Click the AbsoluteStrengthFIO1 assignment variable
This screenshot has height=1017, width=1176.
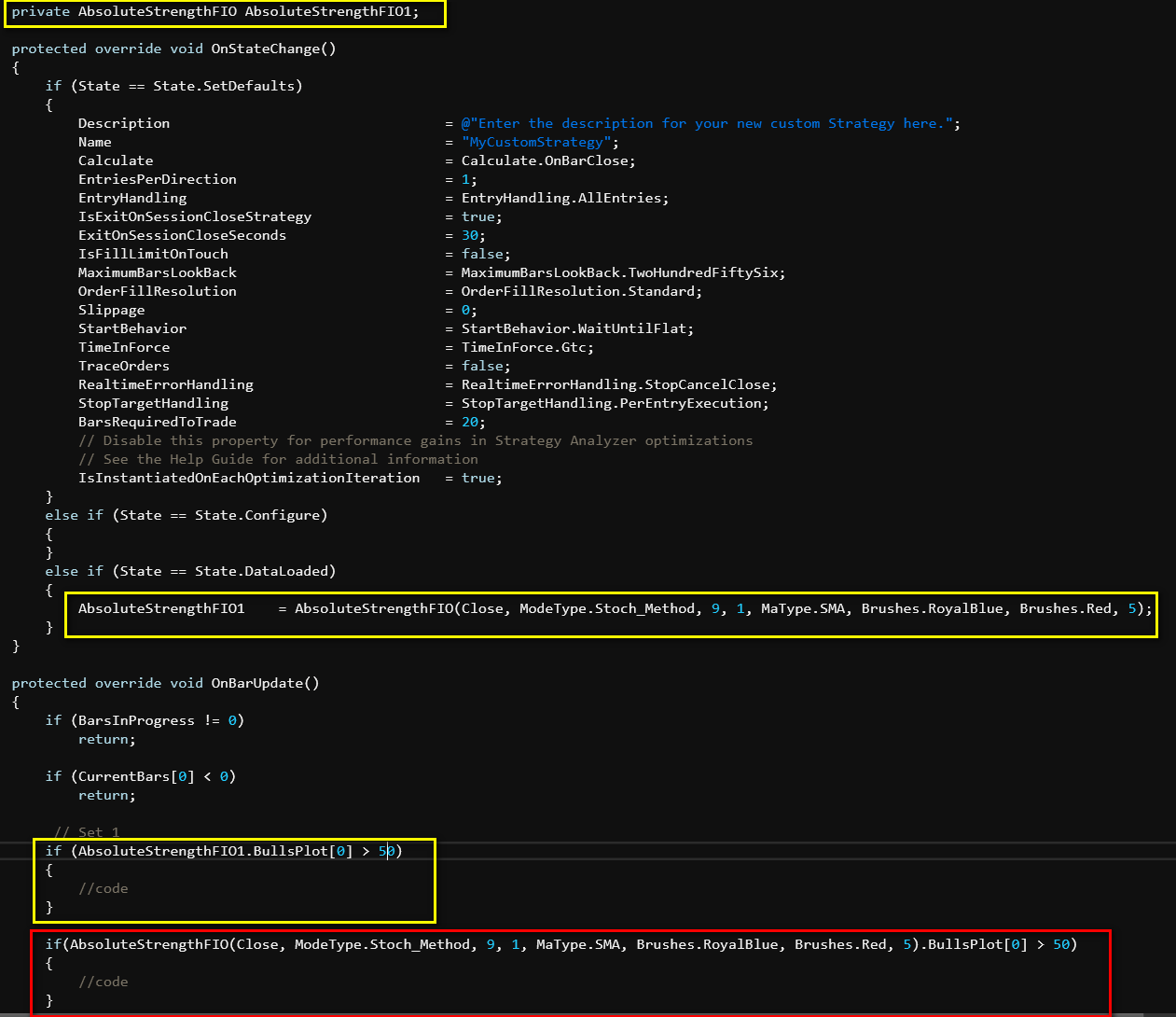161,608
